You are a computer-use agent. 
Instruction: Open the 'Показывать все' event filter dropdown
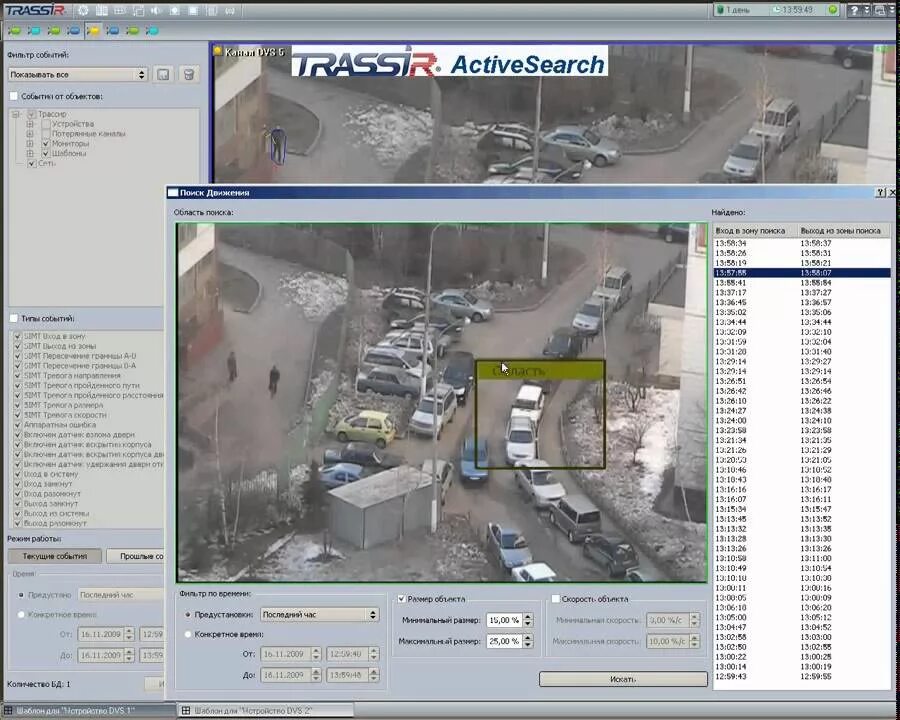(x=78, y=75)
